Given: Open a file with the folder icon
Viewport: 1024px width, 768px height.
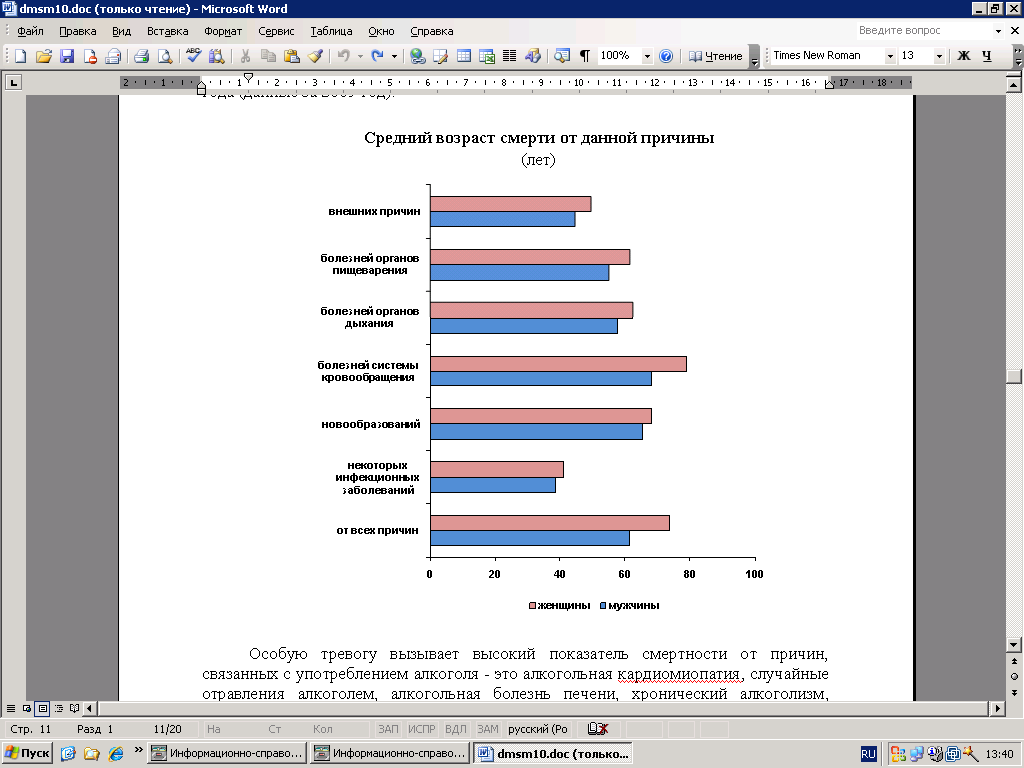Looking at the screenshot, I should point(43,56).
